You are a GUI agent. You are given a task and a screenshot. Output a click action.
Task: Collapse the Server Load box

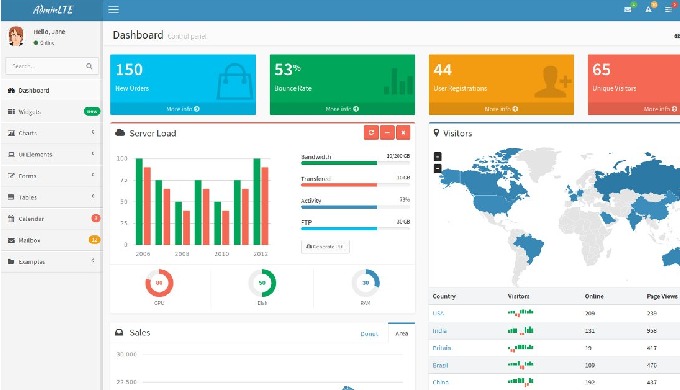coord(387,133)
